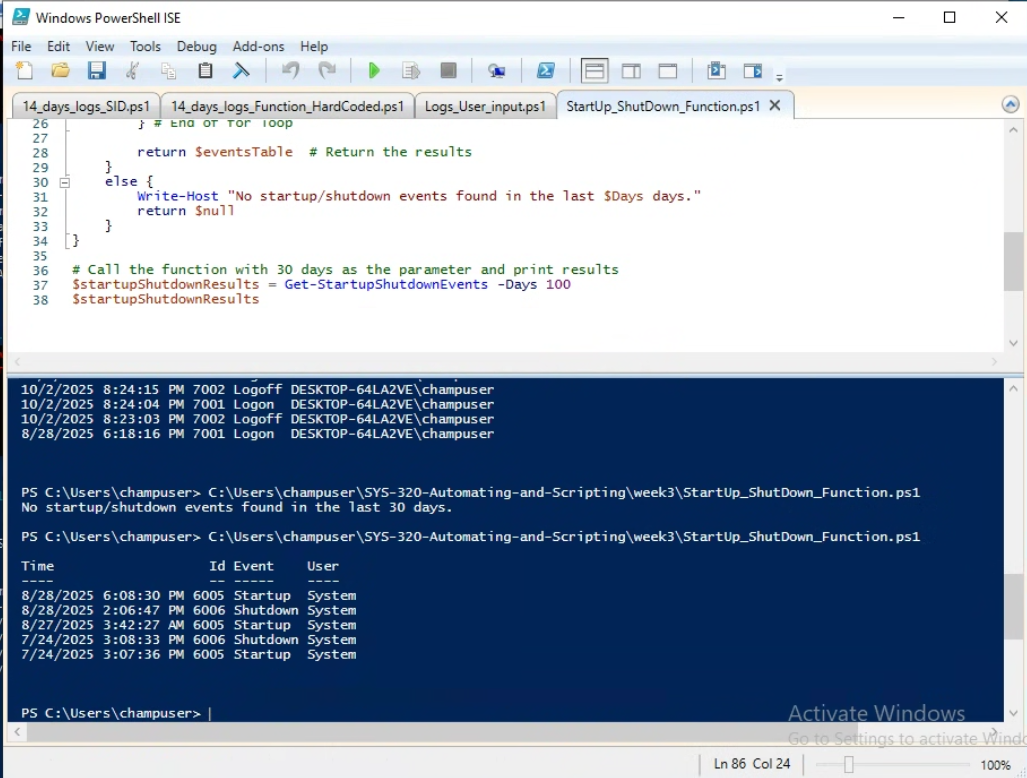Launch PowerShell.exe from the toolbar icon
Screen dimensions: 1027x778
coord(546,71)
